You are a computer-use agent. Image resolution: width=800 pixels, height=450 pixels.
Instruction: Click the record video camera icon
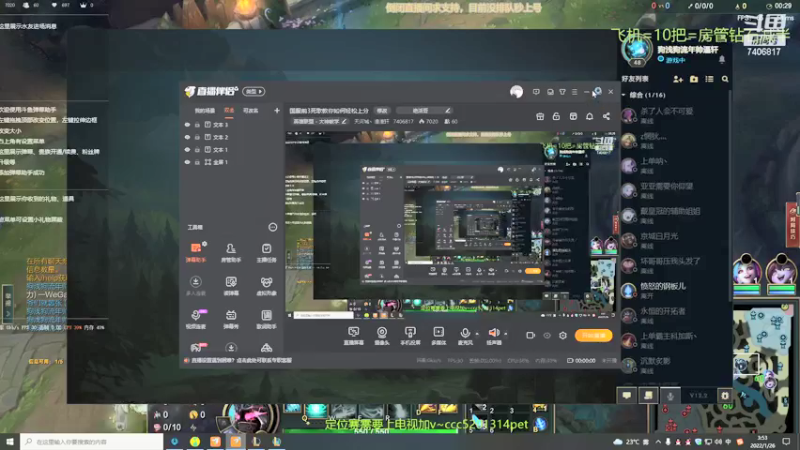531,335
